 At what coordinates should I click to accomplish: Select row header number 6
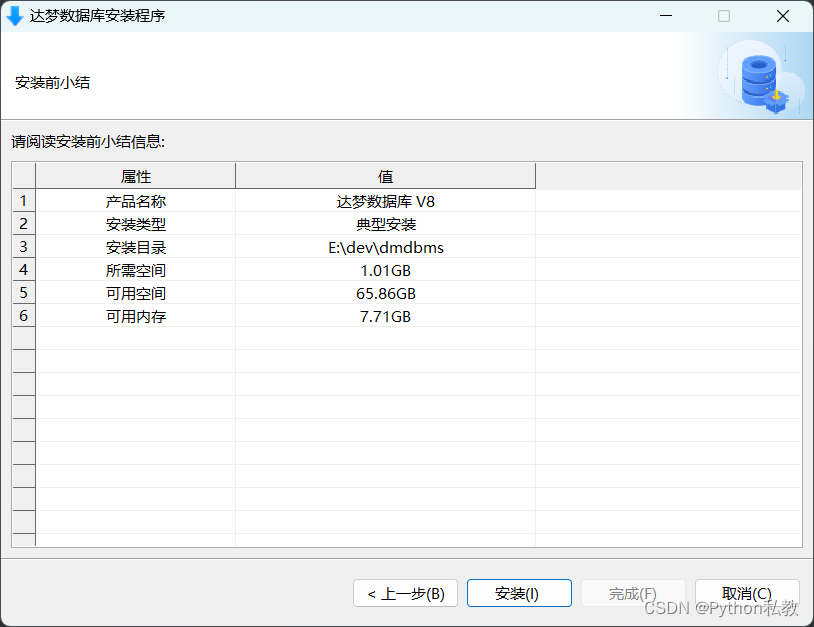[x=23, y=315]
